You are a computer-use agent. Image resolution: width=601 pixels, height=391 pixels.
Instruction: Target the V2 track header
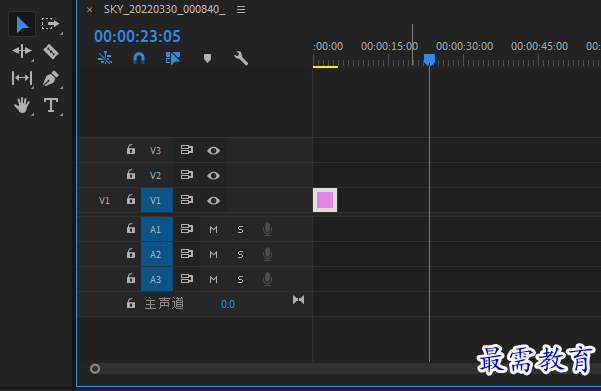click(x=155, y=176)
